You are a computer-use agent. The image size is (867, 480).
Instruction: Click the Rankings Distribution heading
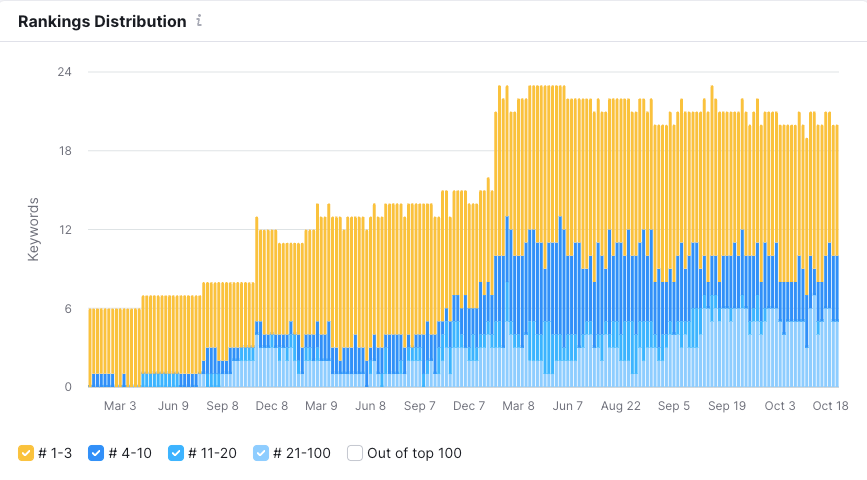tap(102, 21)
